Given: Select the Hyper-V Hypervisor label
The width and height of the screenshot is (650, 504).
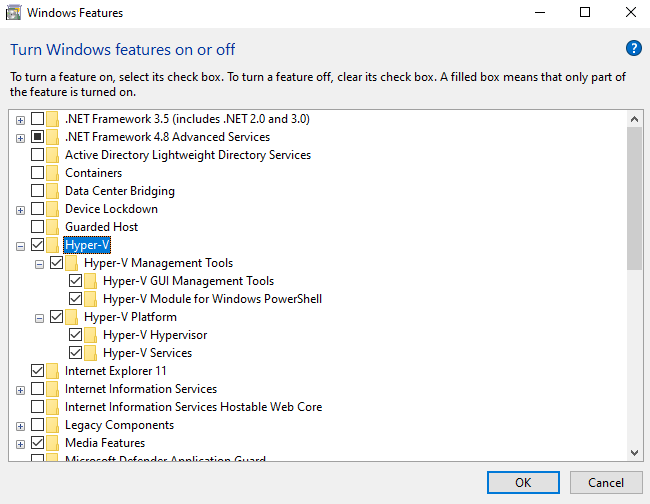Looking at the screenshot, I should pos(155,335).
